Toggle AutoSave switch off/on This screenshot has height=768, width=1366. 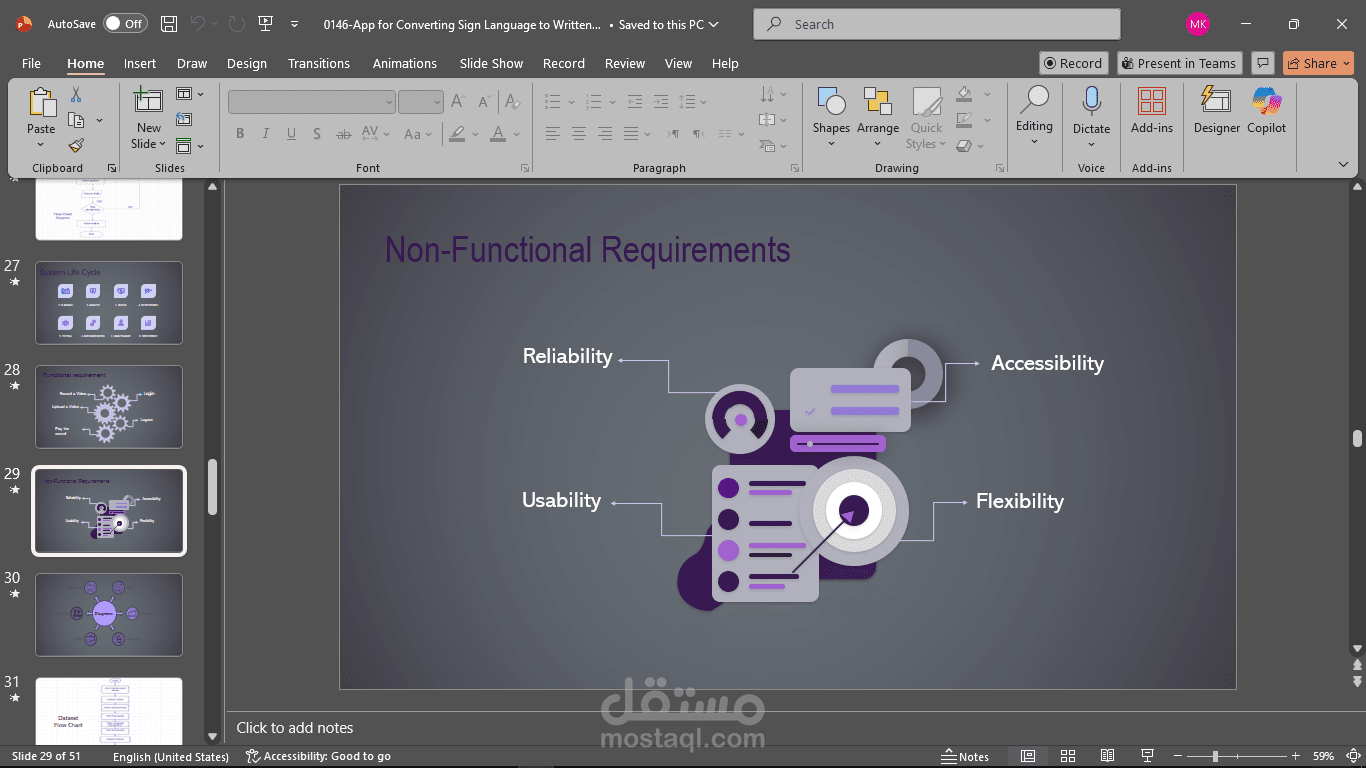click(125, 24)
